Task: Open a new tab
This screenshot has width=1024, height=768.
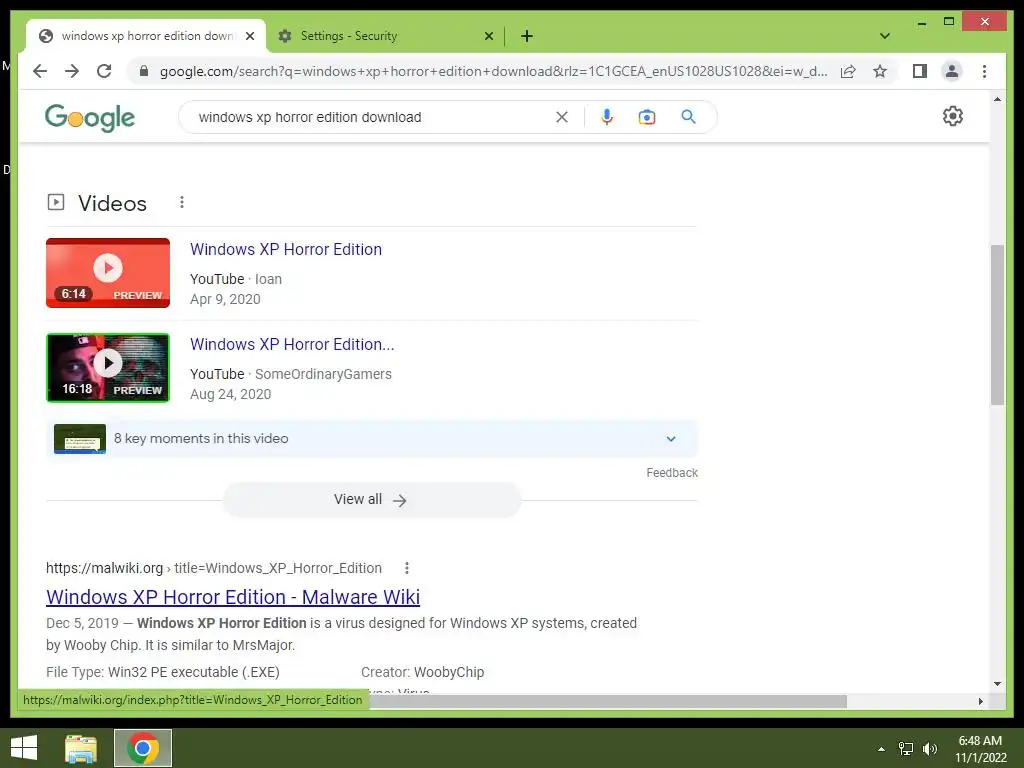Action: [527, 36]
